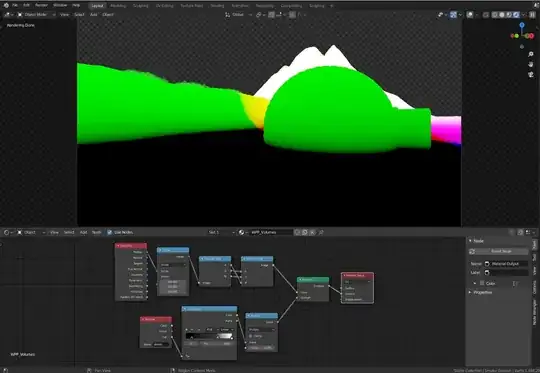Open the node editor type selector
This screenshot has width=540, height=373.
coord(8,232)
